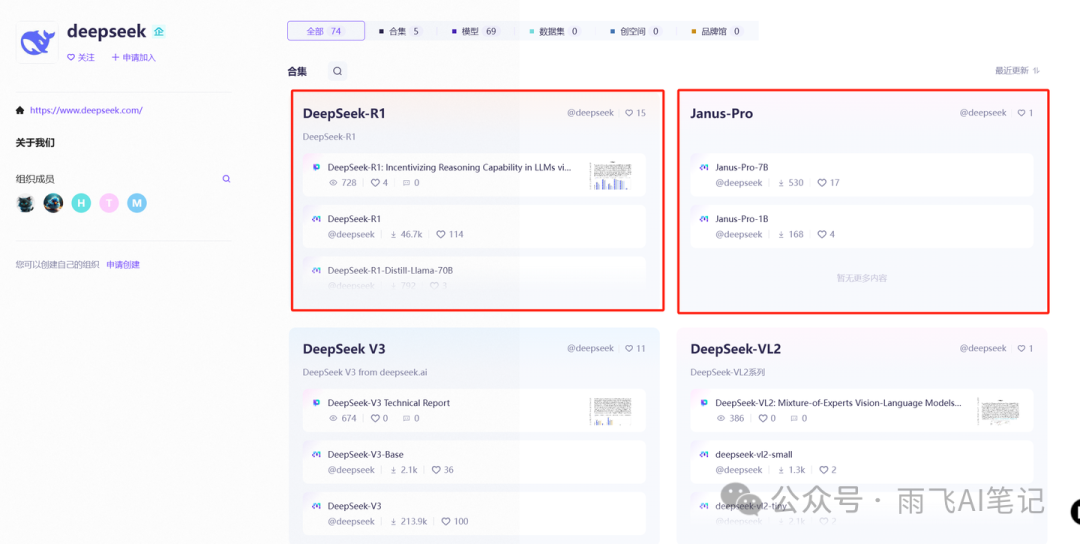The width and height of the screenshot is (1080, 544).
Task: Open the DeepSeek-V3 Technical Report paper
Action: click(x=388, y=403)
